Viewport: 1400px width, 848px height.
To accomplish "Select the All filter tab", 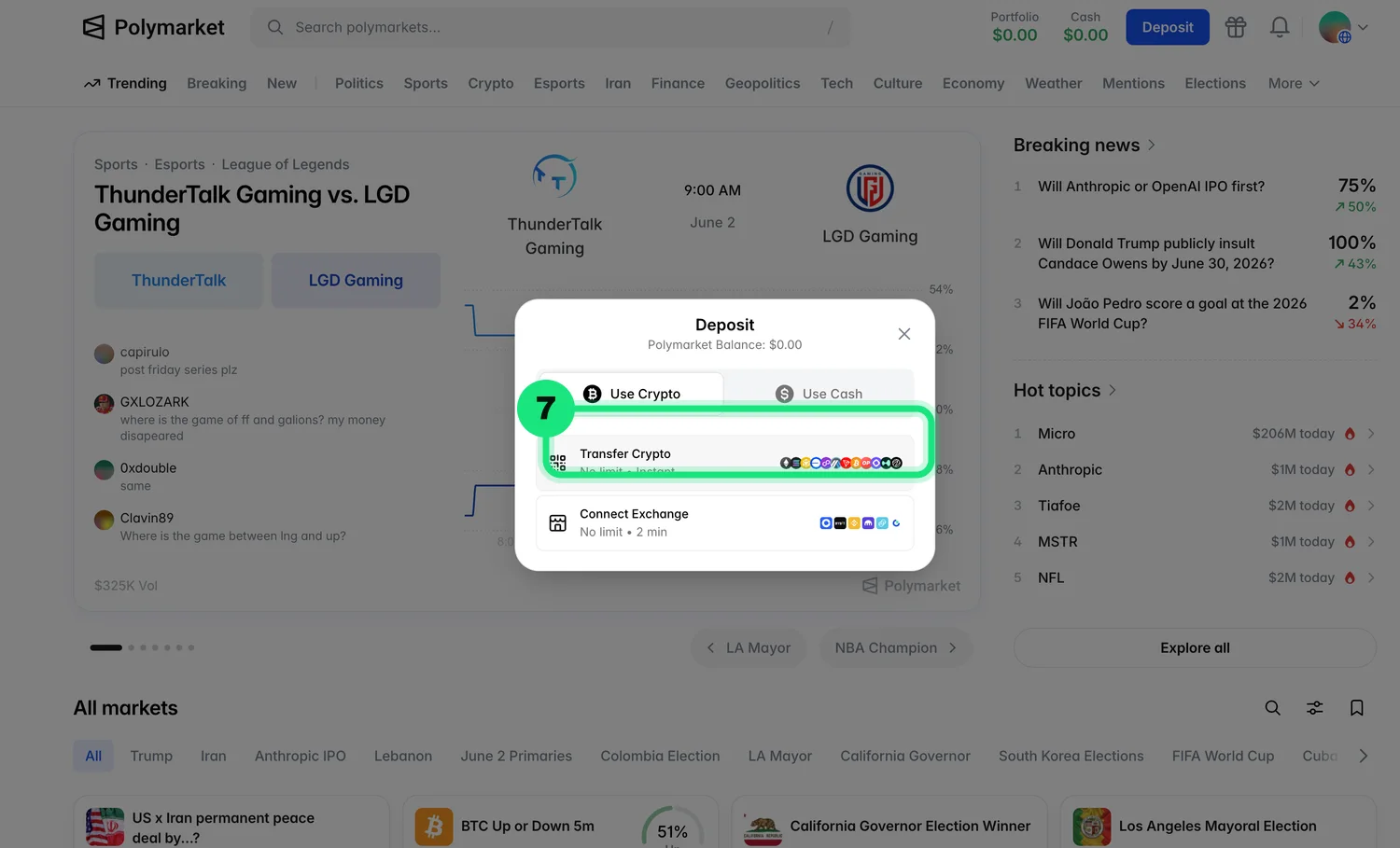I will click(93, 756).
